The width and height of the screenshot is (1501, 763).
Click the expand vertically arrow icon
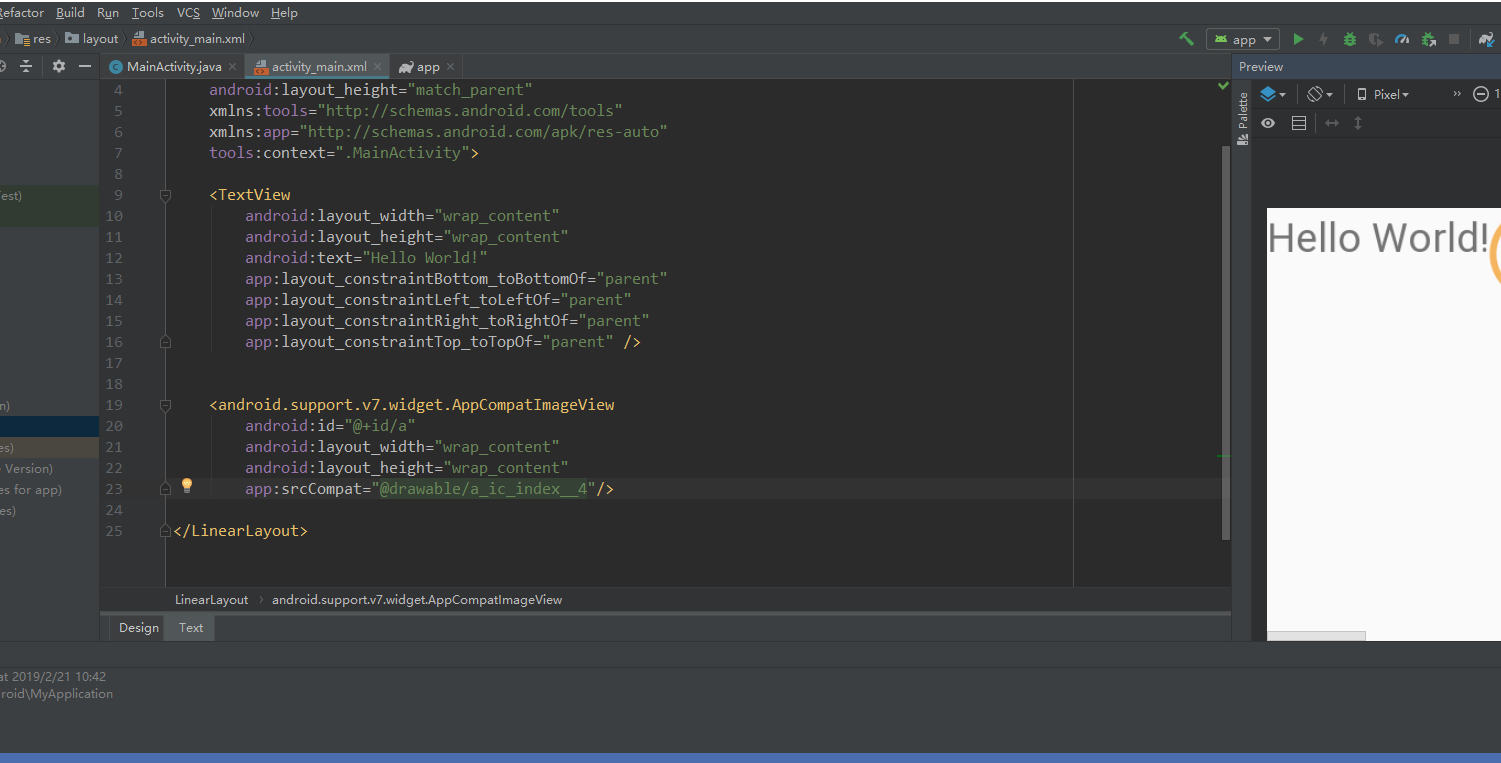pos(1358,123)
